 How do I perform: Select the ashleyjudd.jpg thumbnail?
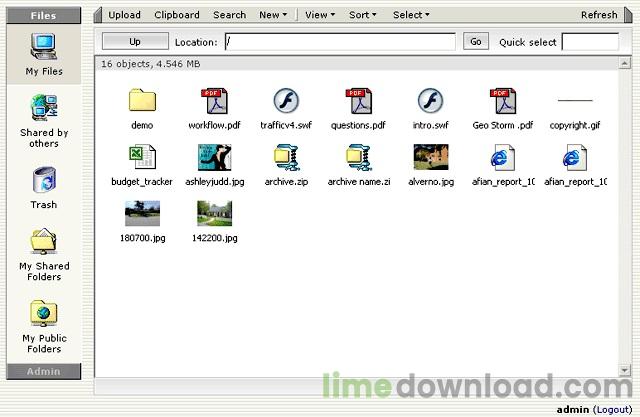point(214,157)
